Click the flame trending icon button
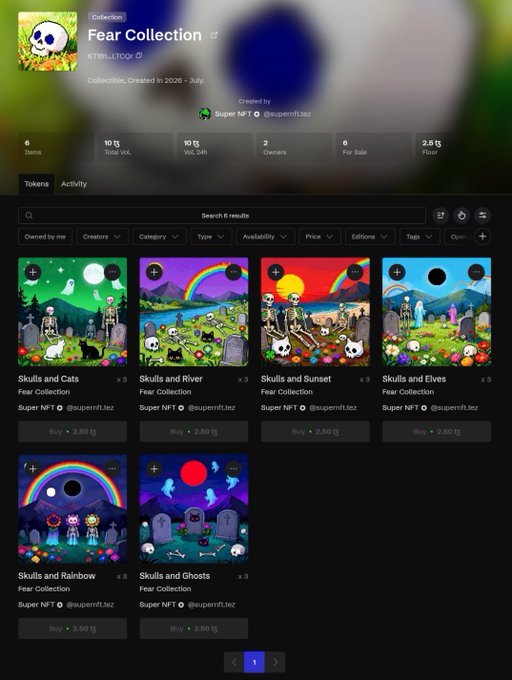This screenshot has width=512, height=680. pyautogui.click(x=462, y=215)
